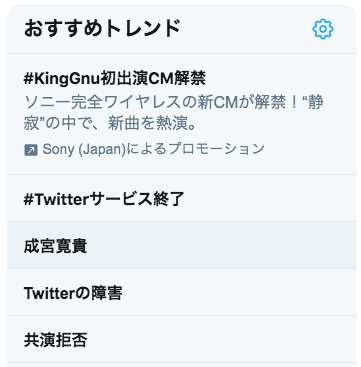Click the promoted arrow icon beside Sony (Japan)
This screenshot has height=367, width=361.
click(x=31, y=150)
